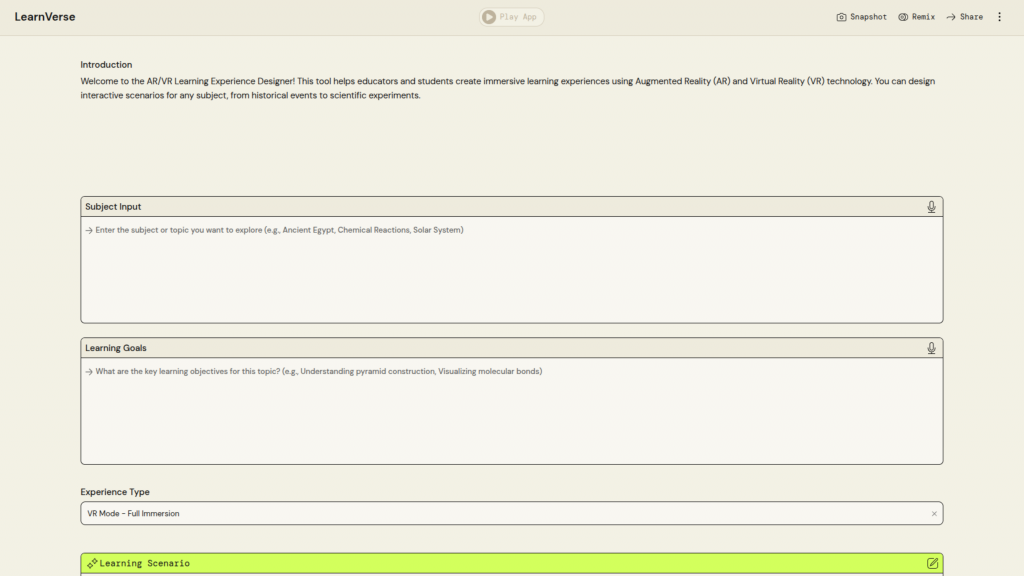Click the Remix icon in header
Viewport: 1024px width, 576px height.
coord(903,17)
